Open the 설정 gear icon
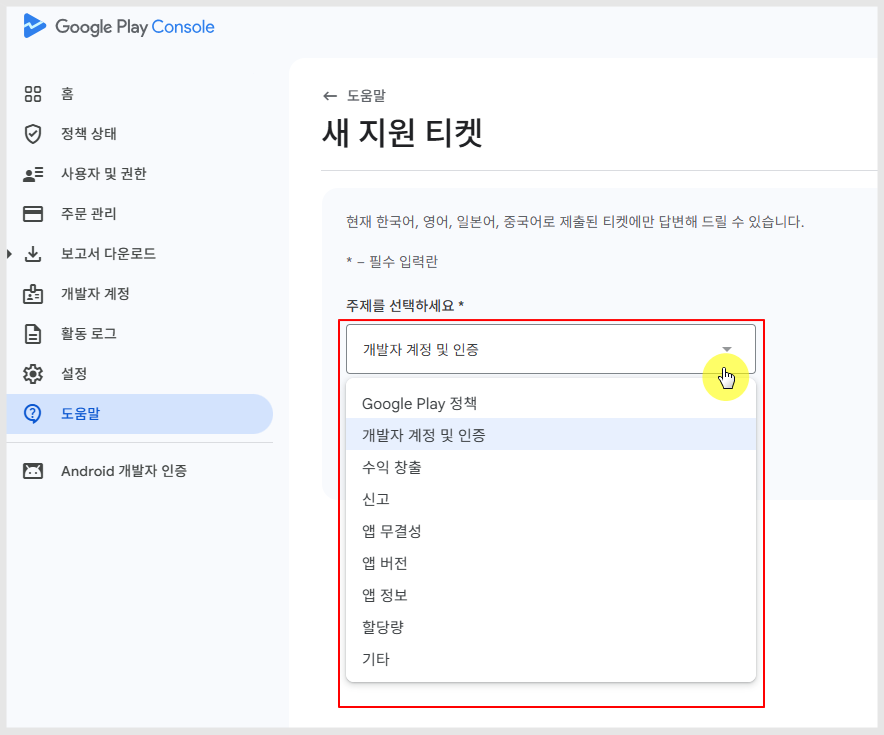884x735 pixels. (33, 374)
